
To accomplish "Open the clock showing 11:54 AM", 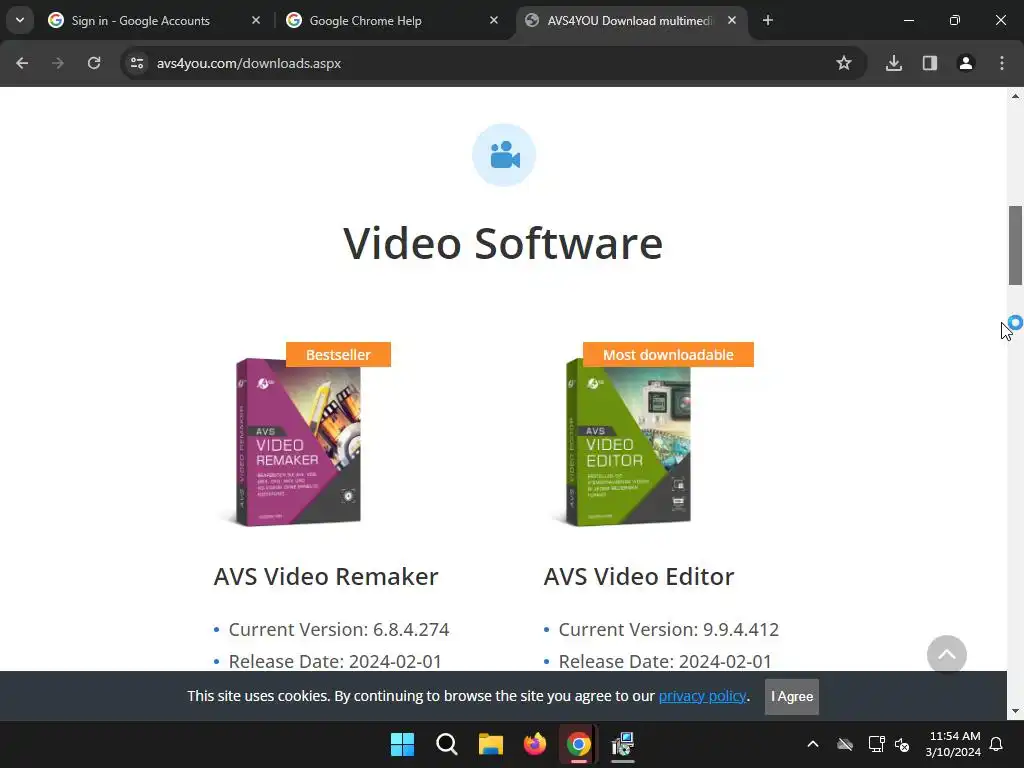I will 953,744.
